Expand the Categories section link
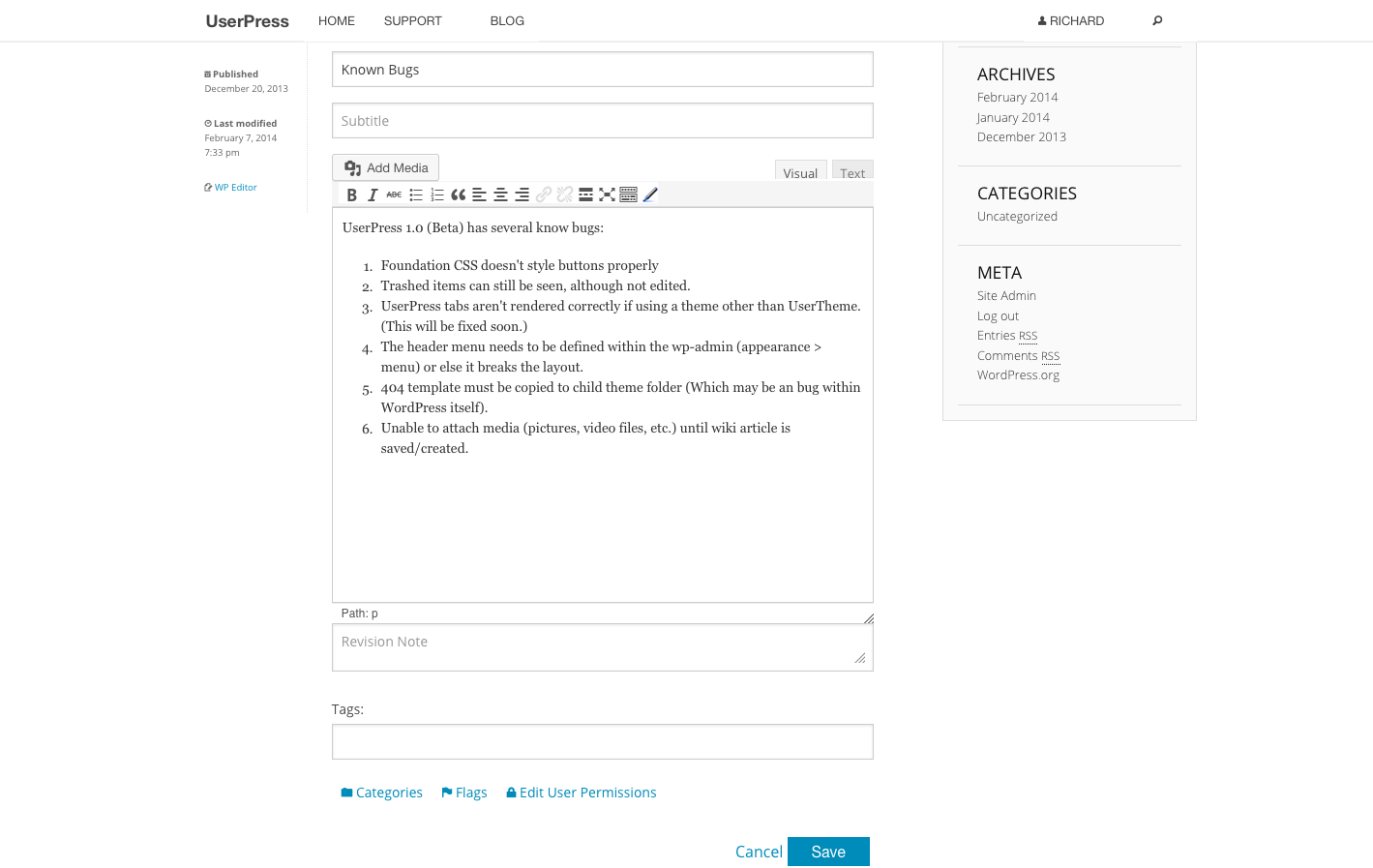This screenshot has height=868, width=1373. tap(381, 793)
